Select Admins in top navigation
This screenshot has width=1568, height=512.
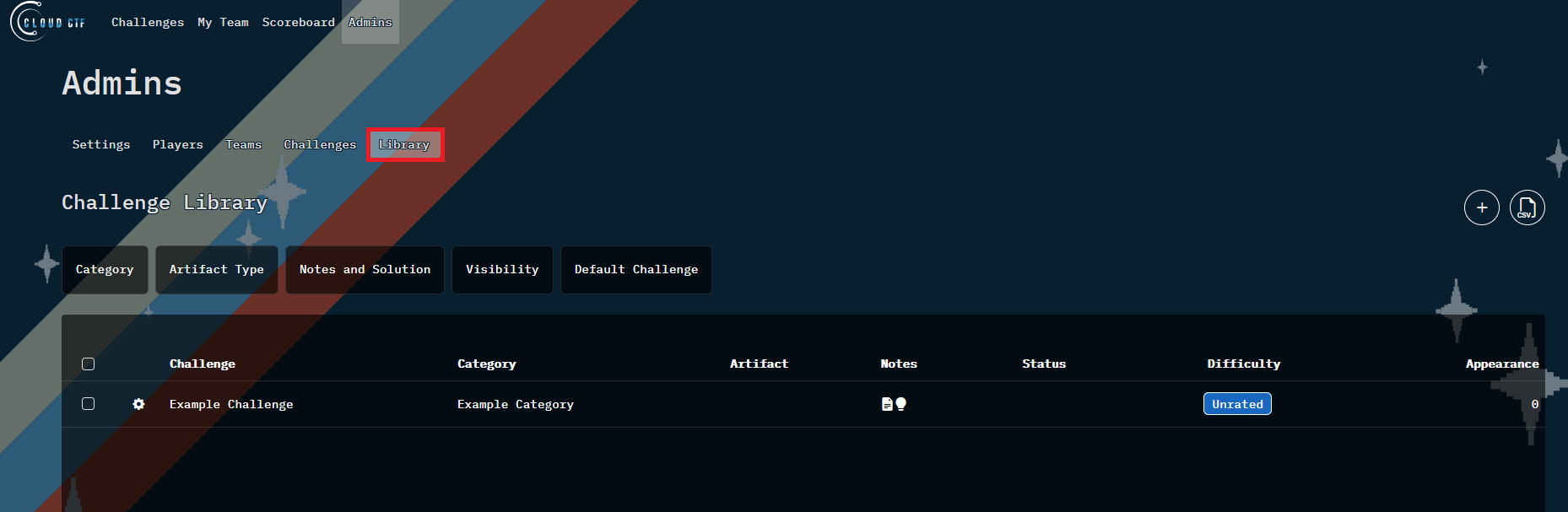370,22
